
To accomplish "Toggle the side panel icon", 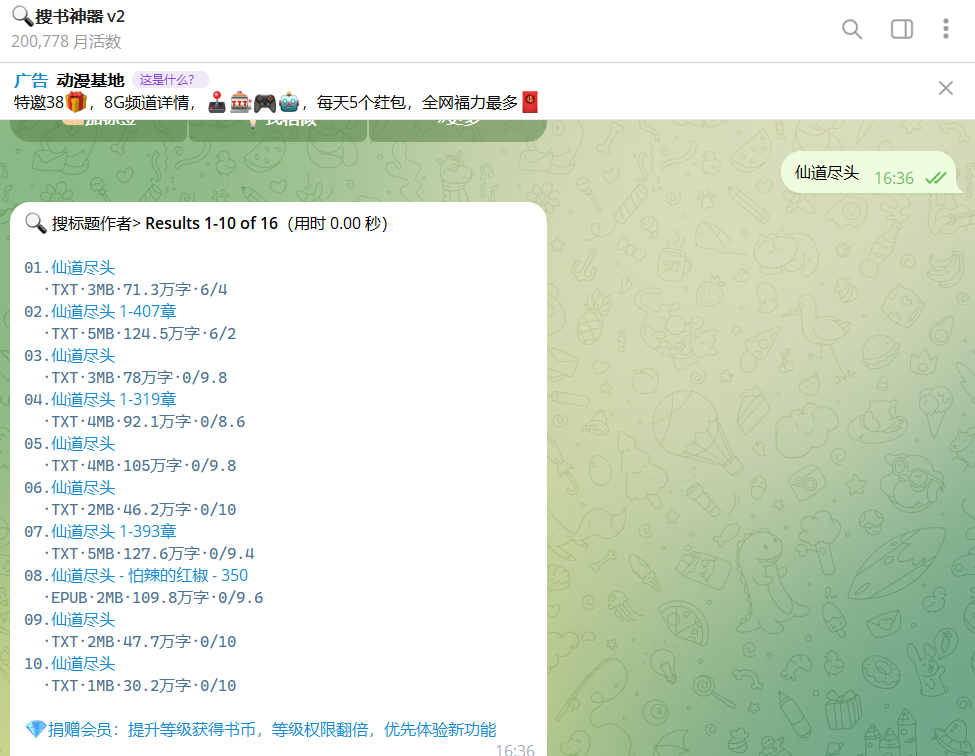I will 902,29.
